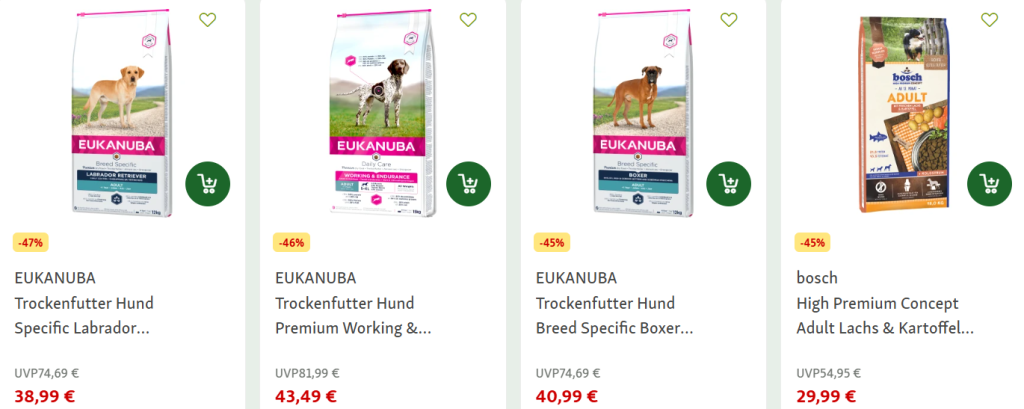1024x409 pixels.
Task: Add Eukanuba Labrador food to cart
Action: click(208, 184)
